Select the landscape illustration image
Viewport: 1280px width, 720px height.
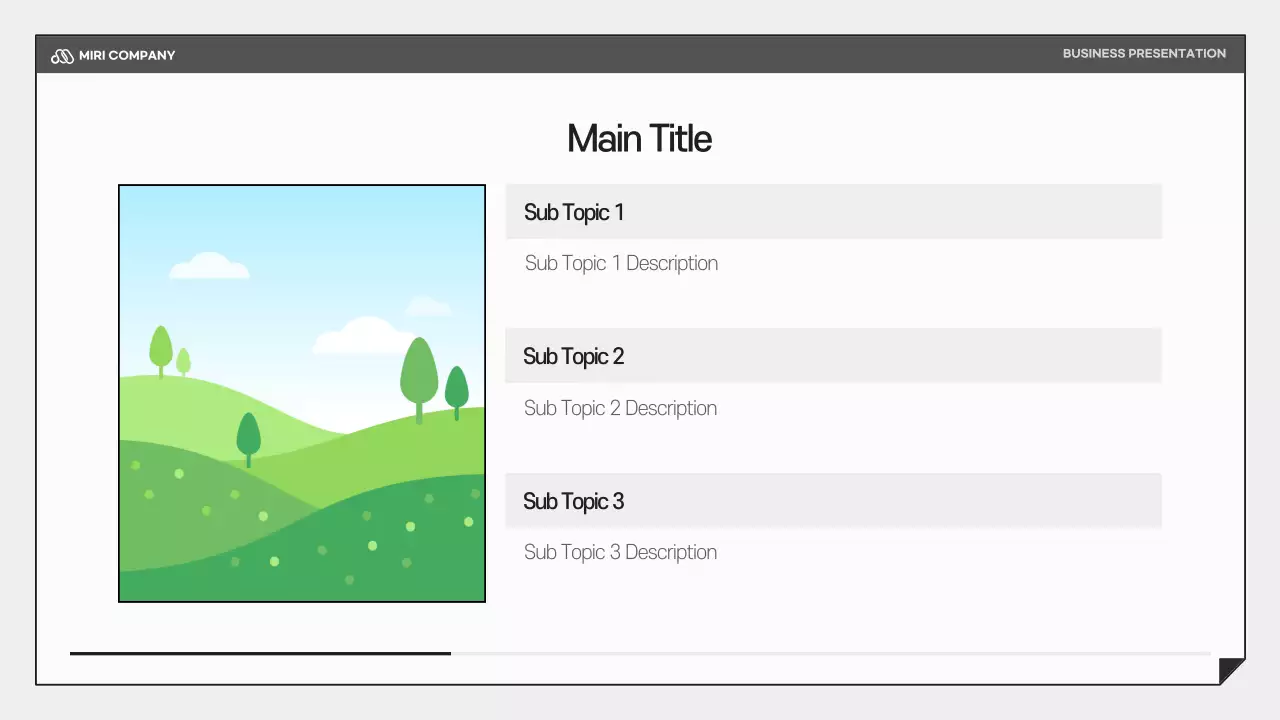(301, 392)
